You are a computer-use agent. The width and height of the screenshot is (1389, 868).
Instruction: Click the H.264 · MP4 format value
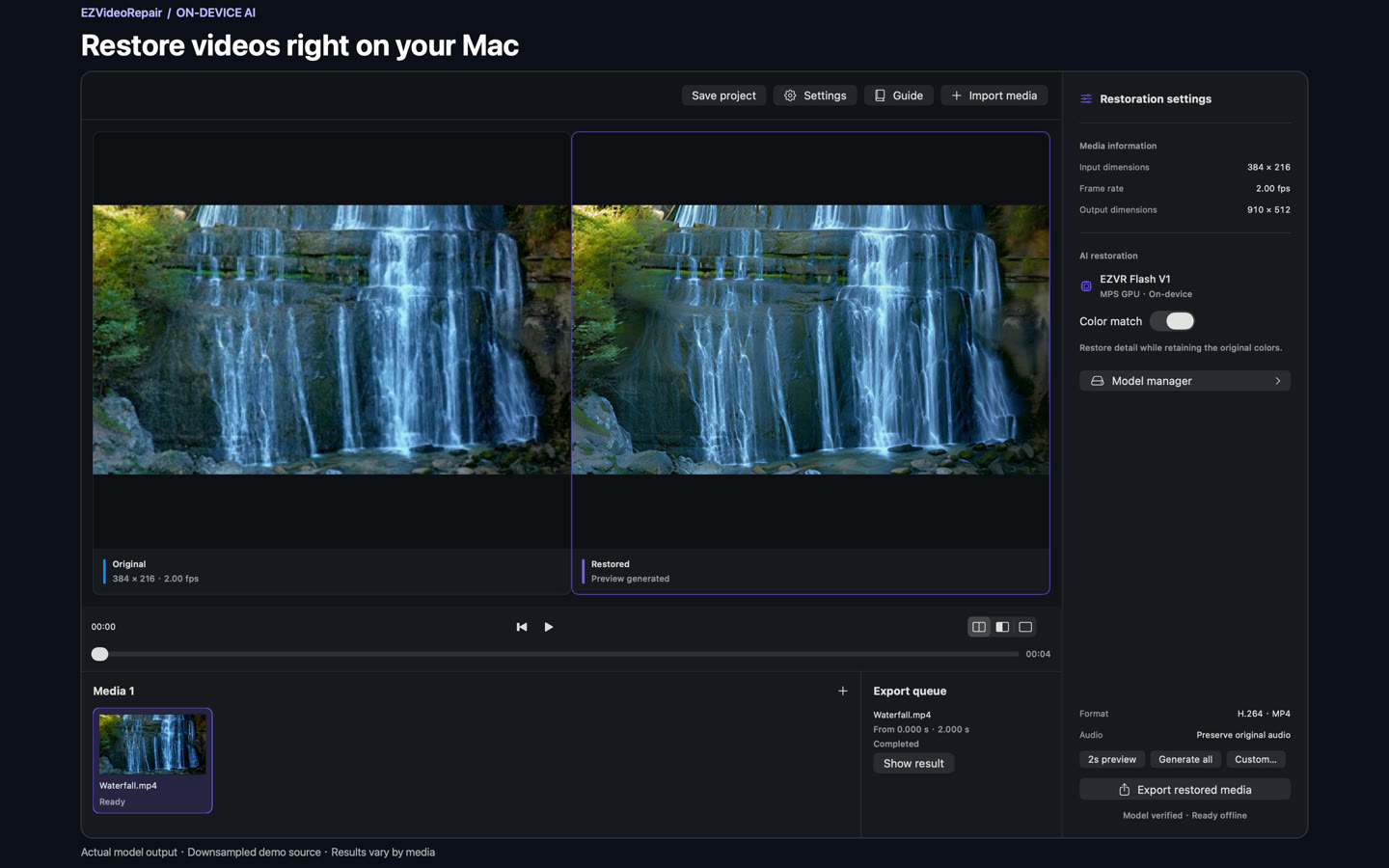[x=1264, y=714]
